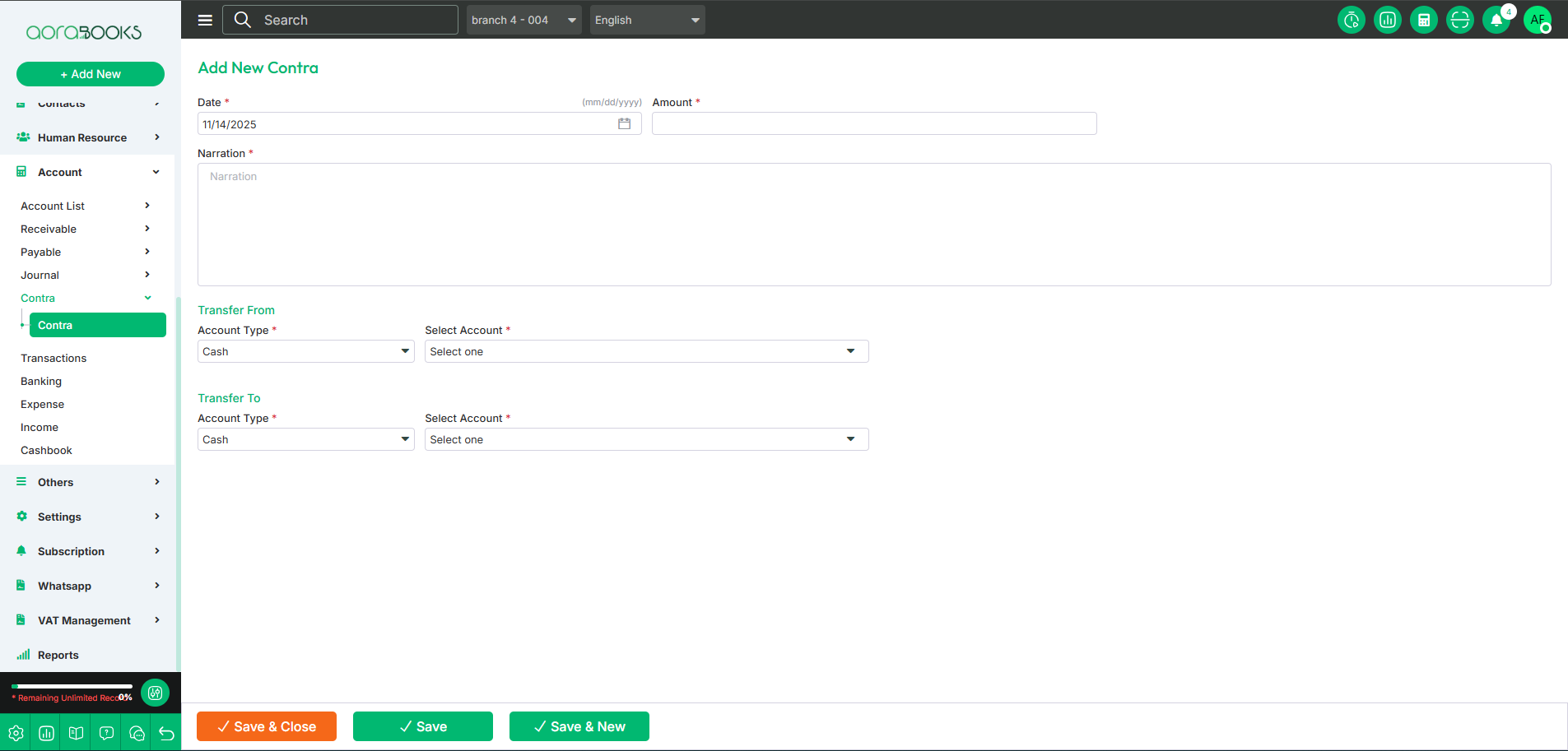This screenshot has width=1568, height=751.
Task: Open the branch 4 - 004 dropdown
Action: 523,20
